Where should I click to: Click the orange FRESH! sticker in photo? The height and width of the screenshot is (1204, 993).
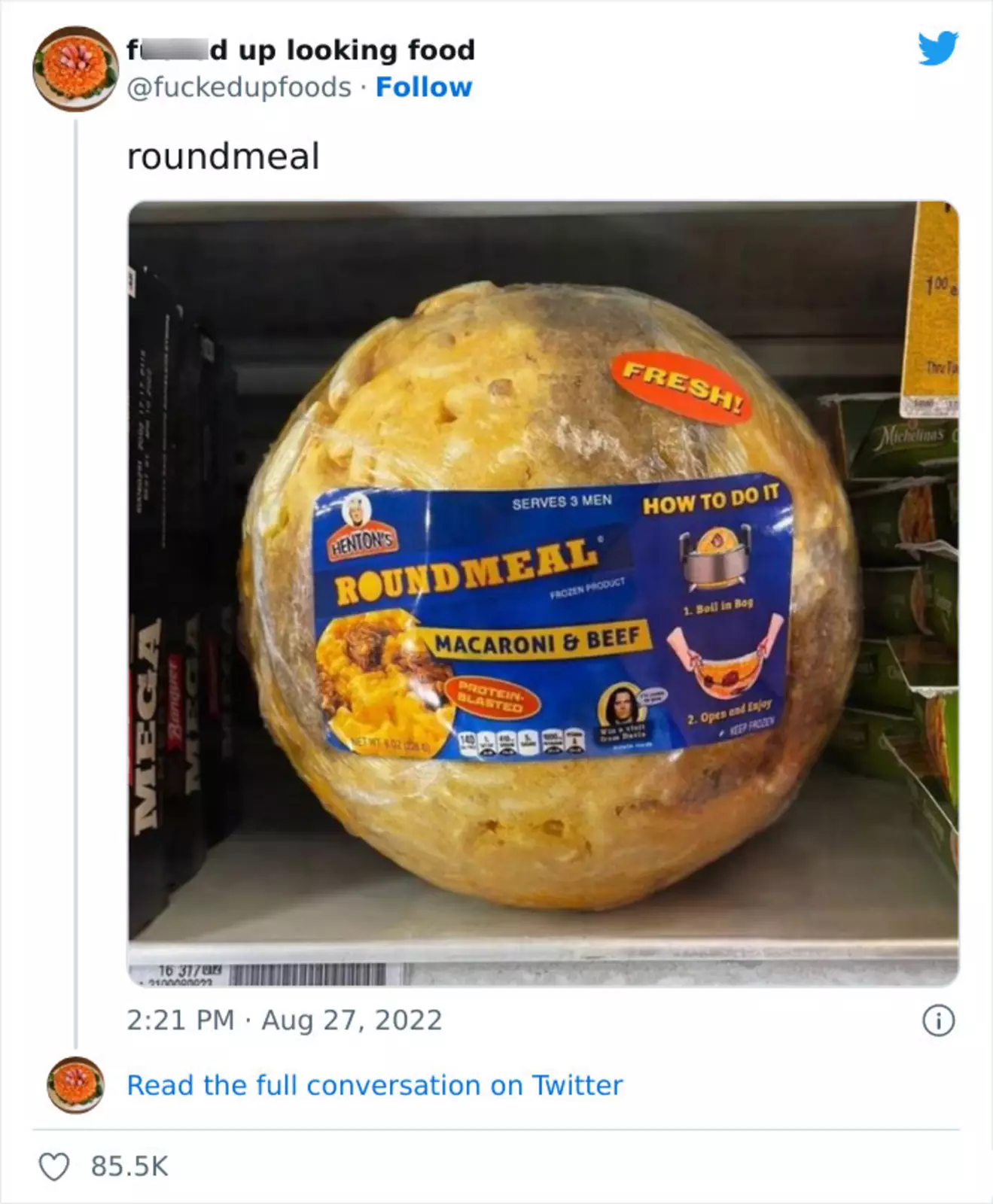[x=681, y=389]
